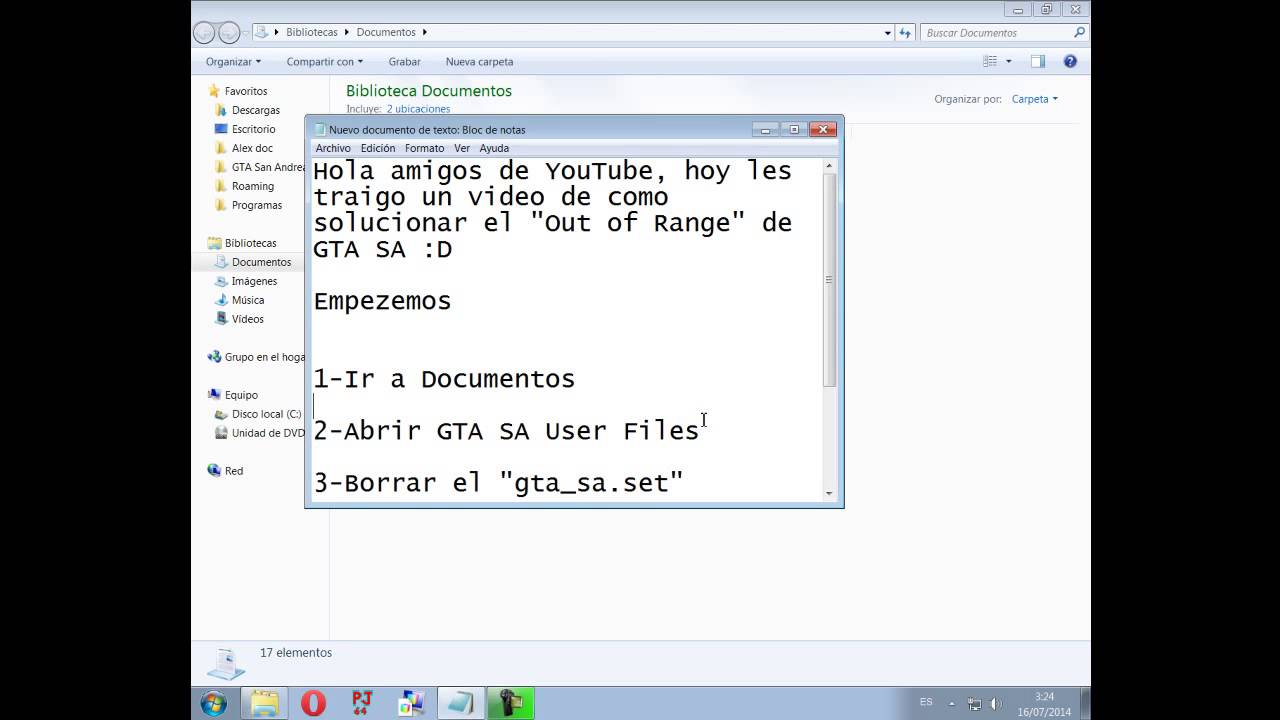Image resolution: width=1280 pixels, height=720 pixels.
Task: Open the Música library
Action: (x=248, y=300)
